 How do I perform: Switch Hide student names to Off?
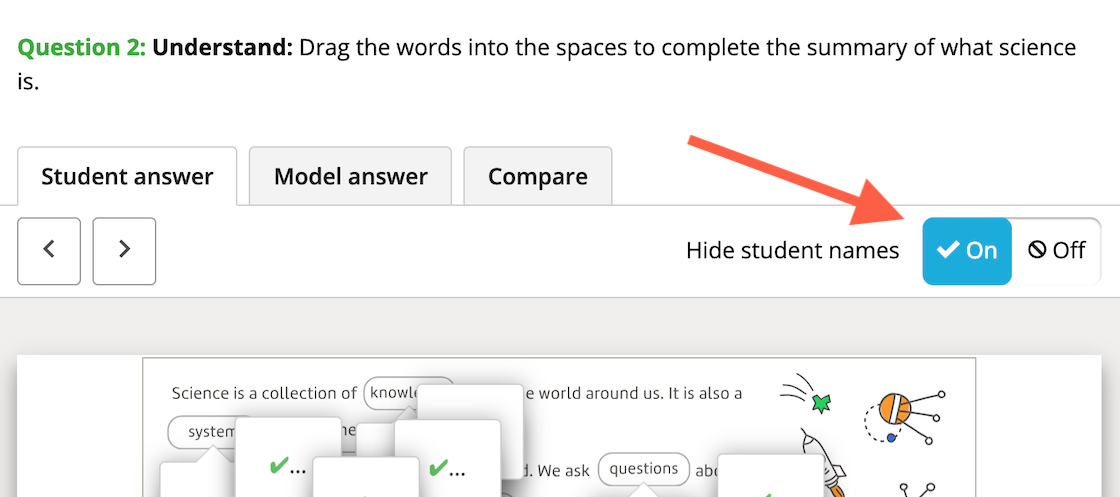(x=1056, y=251)
